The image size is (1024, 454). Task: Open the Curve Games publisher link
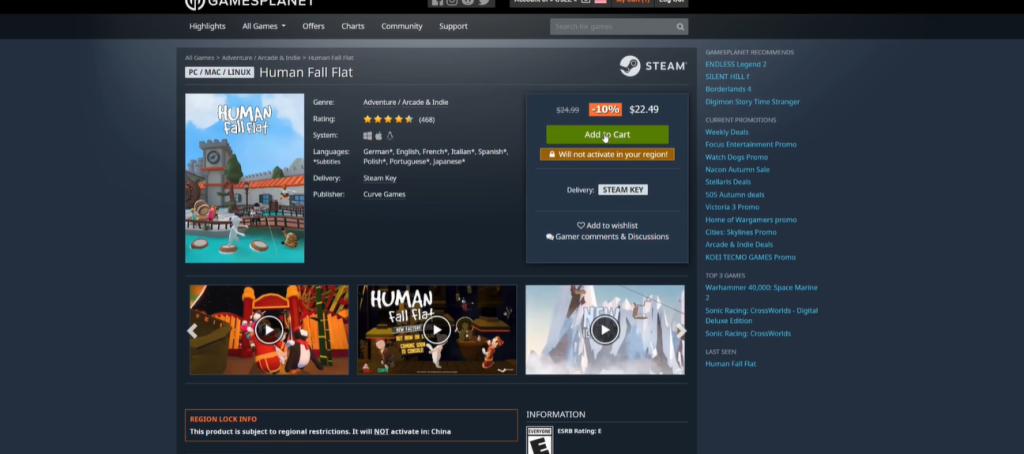point(384,194)
